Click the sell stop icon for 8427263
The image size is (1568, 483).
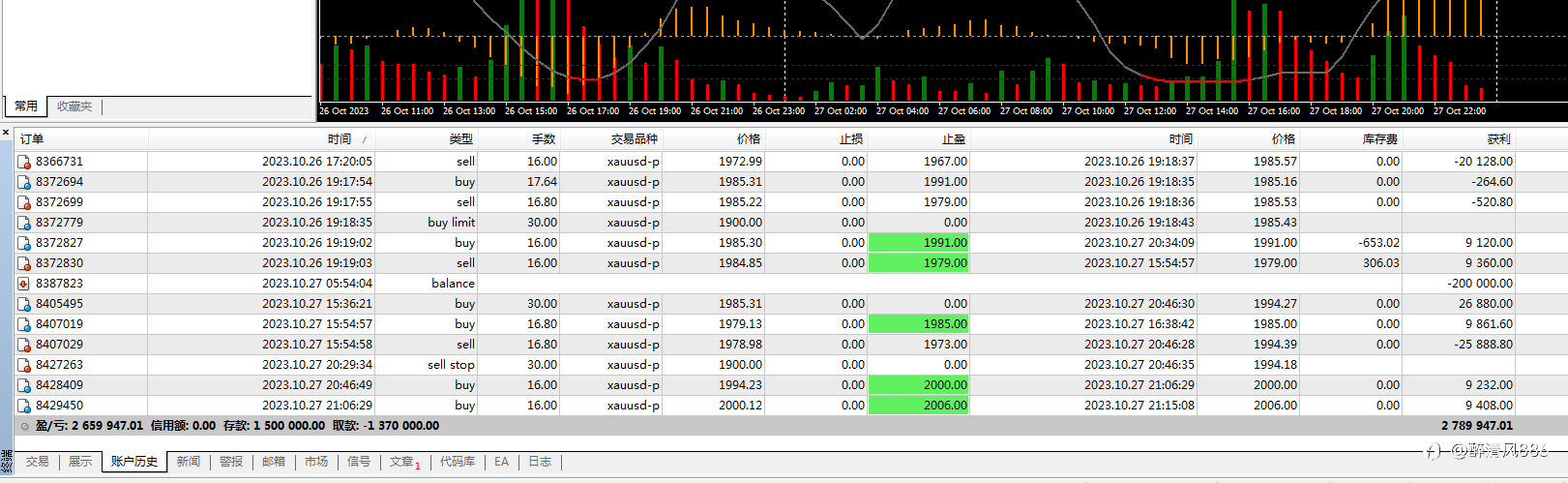(24, 365)
